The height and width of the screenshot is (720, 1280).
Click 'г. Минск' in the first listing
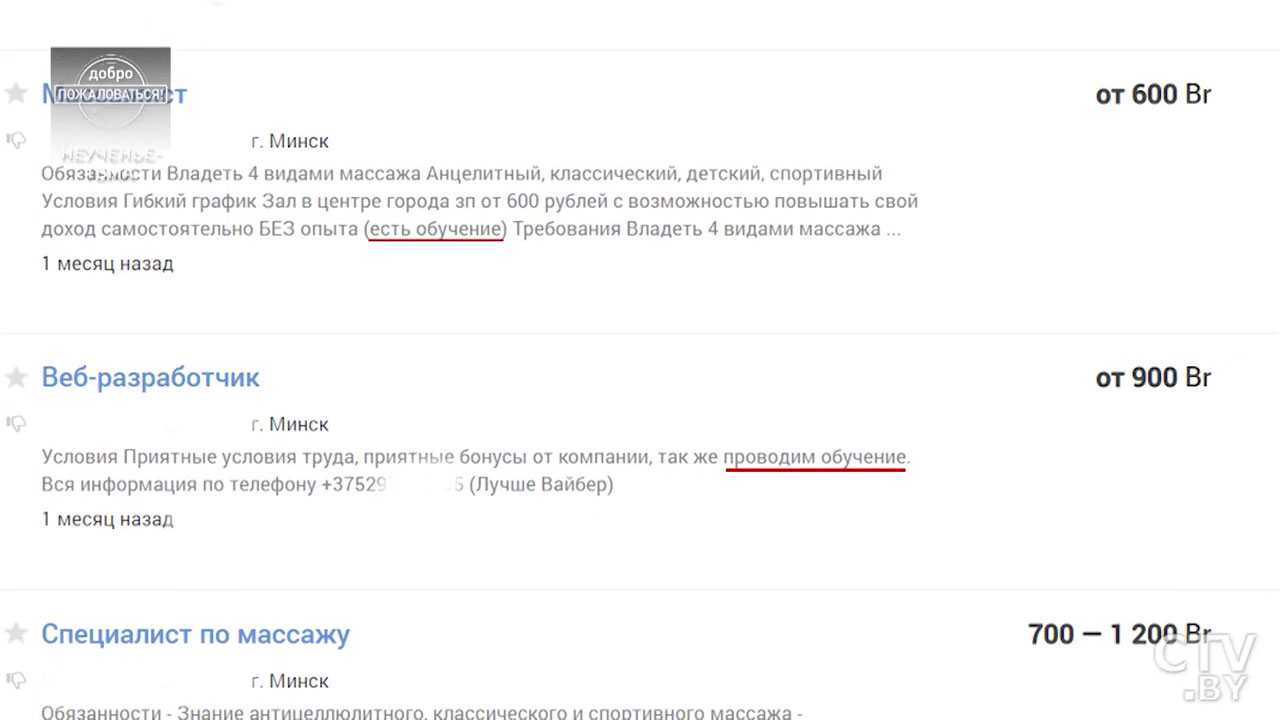[x=290, y=141]
